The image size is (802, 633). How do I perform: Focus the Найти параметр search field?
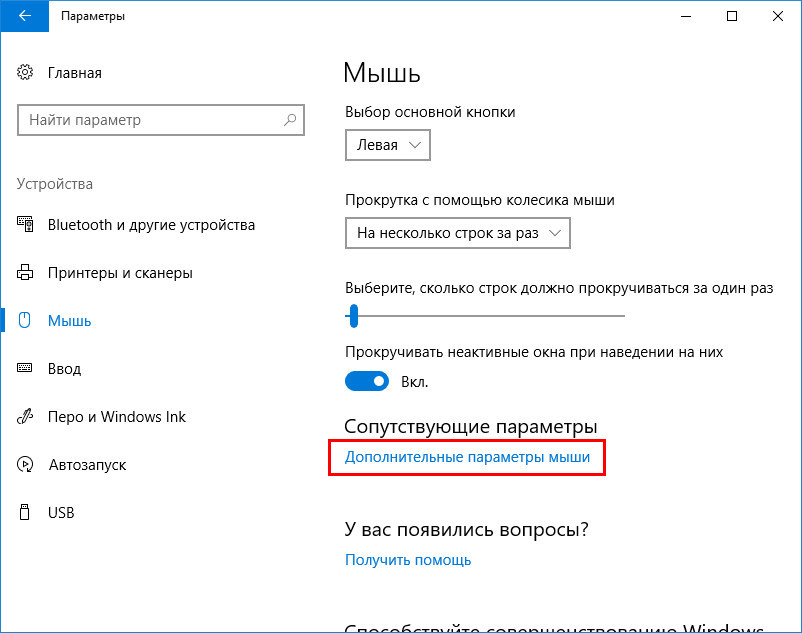click(x=161, y=120)
